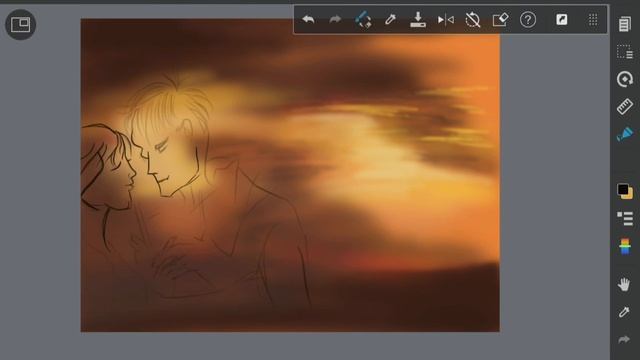Screen dimensions: 640x360
Task: Pick the eyedropper in top toolbar
Action: tap(390, 19)
